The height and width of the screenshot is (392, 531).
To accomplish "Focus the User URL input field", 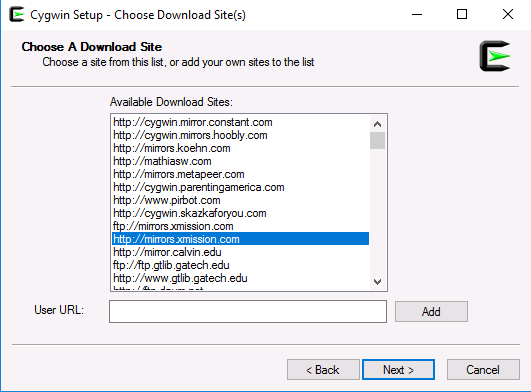I will pos(248,311).
